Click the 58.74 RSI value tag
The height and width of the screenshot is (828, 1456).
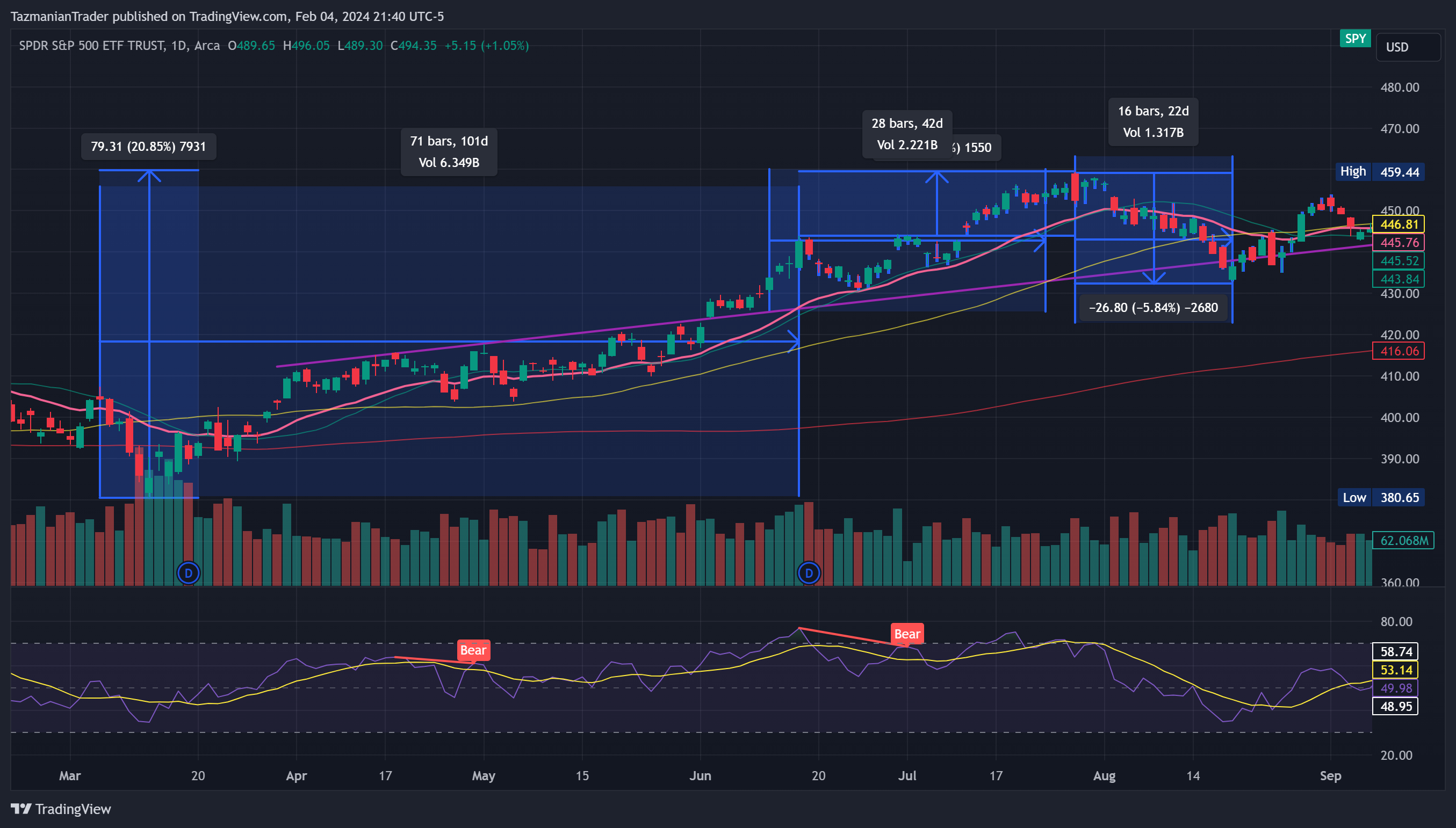pyautogui.click(x=1395, y=652)
